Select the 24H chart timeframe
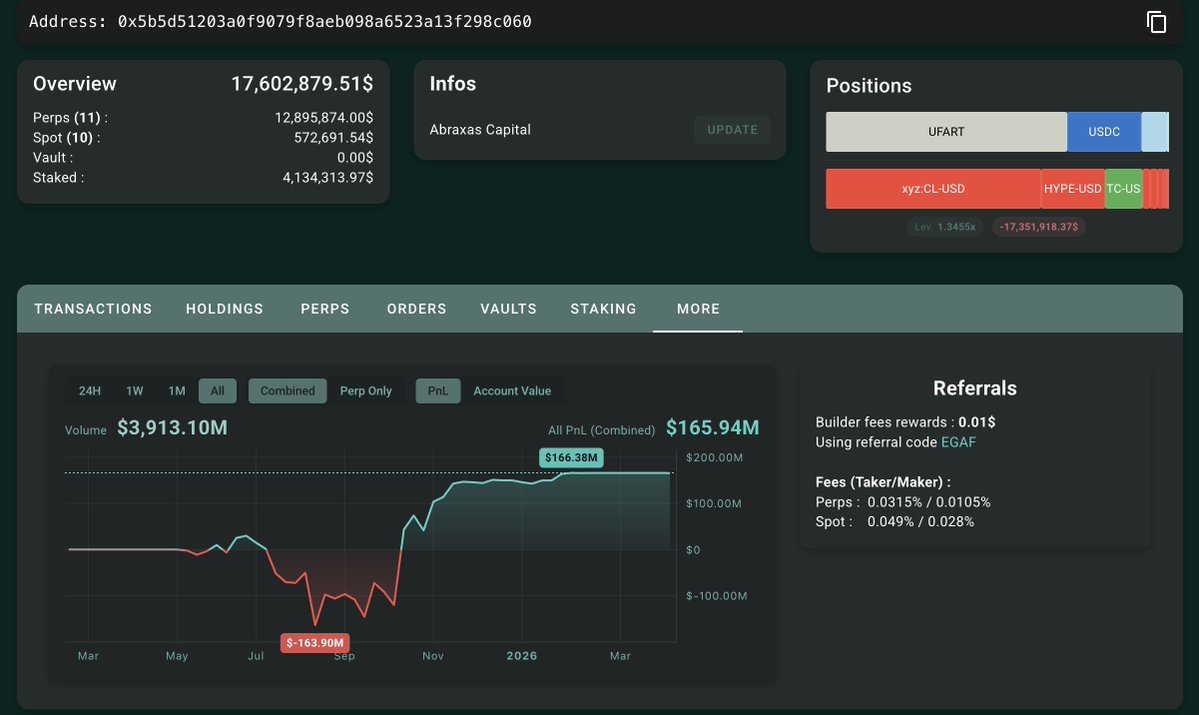 pos(90,390)
